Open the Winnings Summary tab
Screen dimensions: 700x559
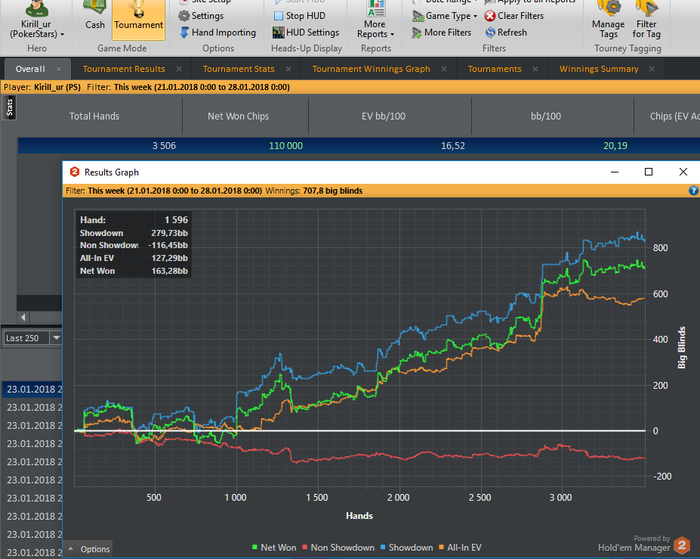click(x=599, y=69)
